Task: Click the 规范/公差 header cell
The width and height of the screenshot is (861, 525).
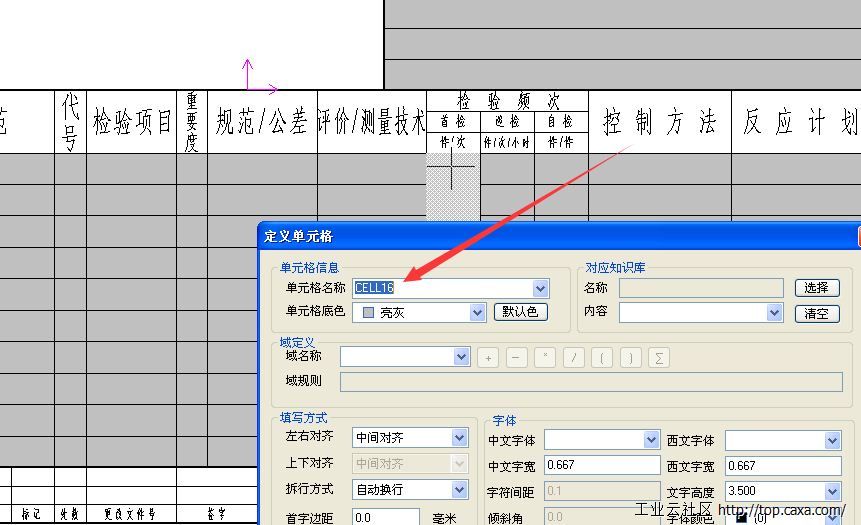Action: 262,122
